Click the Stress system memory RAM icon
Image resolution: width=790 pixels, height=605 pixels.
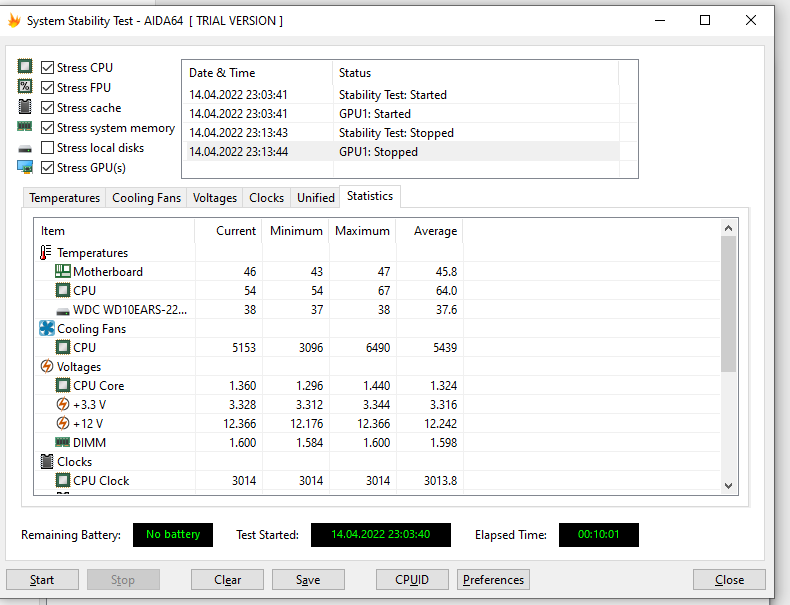coord(25,126)
